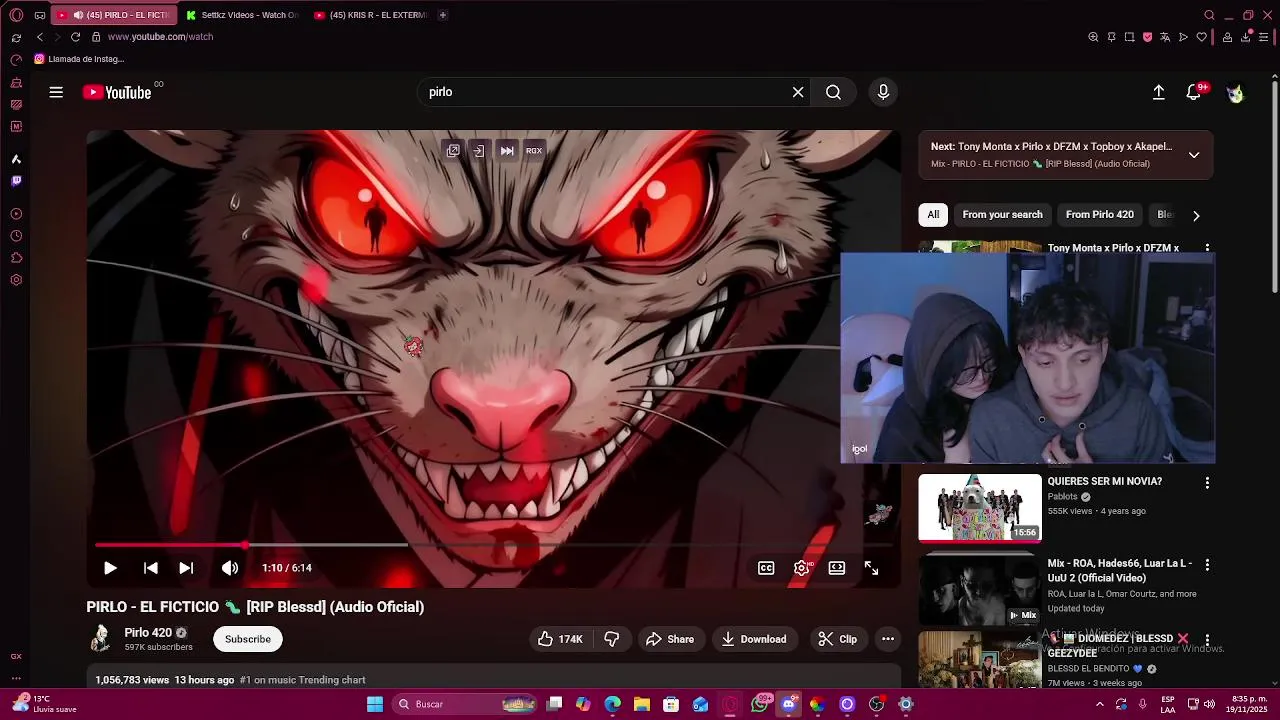This screenshot has height=720, width=1280.
Task: Add page to bookmarks with heart
Action: click(x=1201, y=37)
